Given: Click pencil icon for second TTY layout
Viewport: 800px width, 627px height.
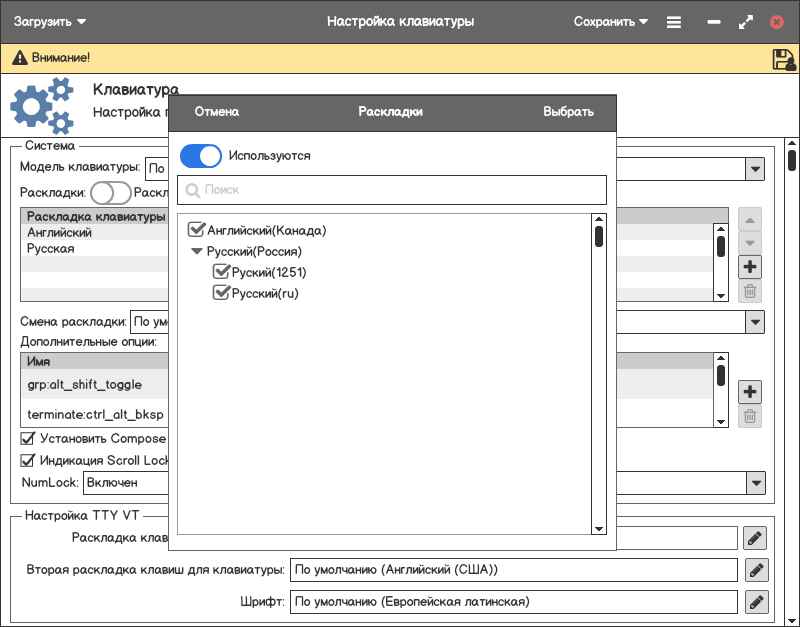Looking at the screenshot, I should click(x=755, y=570).
